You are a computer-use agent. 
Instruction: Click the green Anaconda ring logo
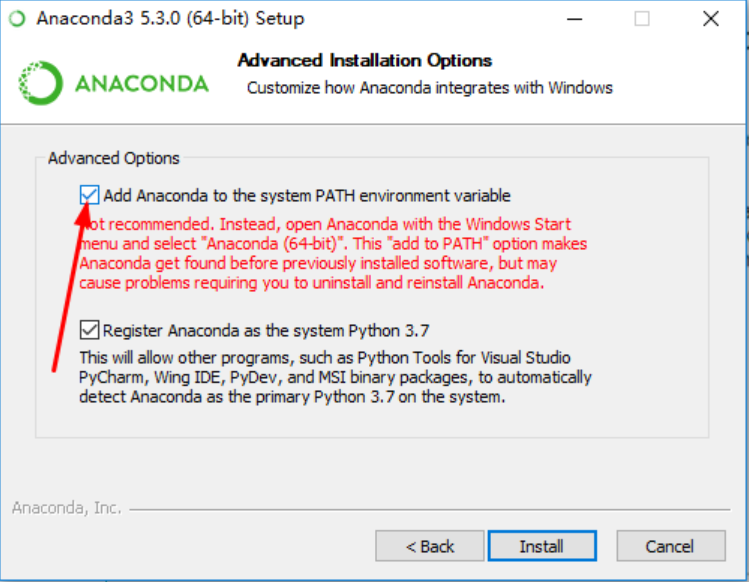click(x=41, y=83)
